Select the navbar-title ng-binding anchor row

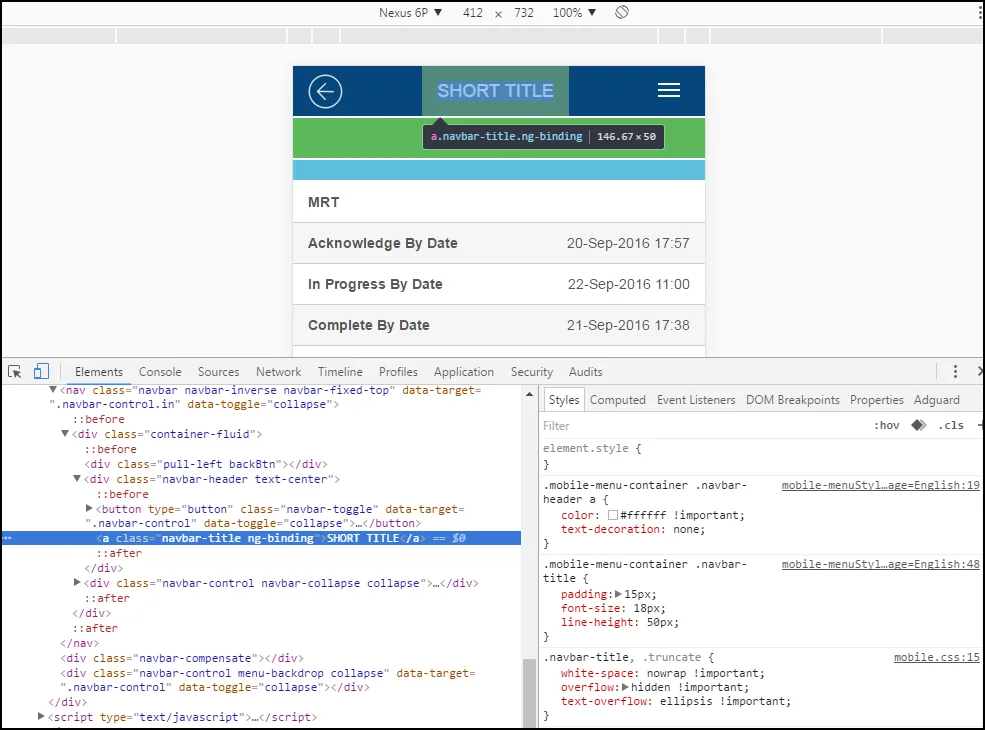261,538
